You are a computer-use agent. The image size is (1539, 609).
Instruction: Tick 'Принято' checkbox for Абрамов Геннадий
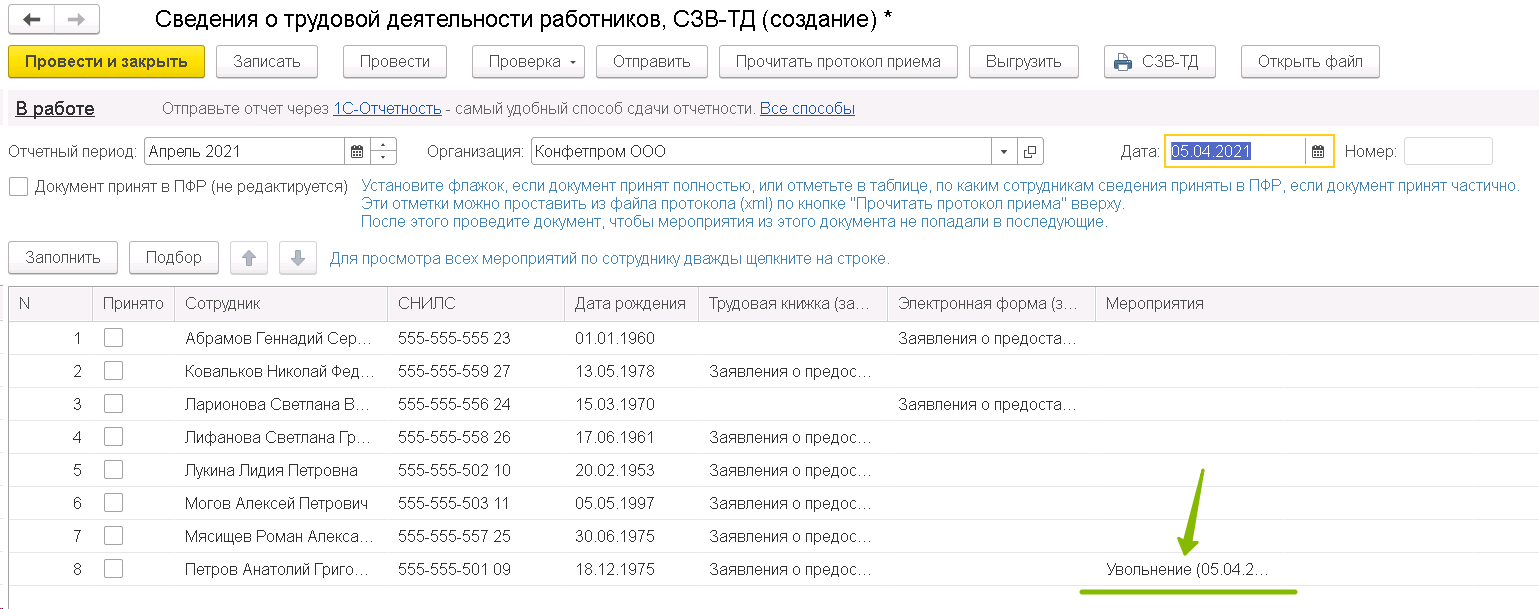click(114, 338)
